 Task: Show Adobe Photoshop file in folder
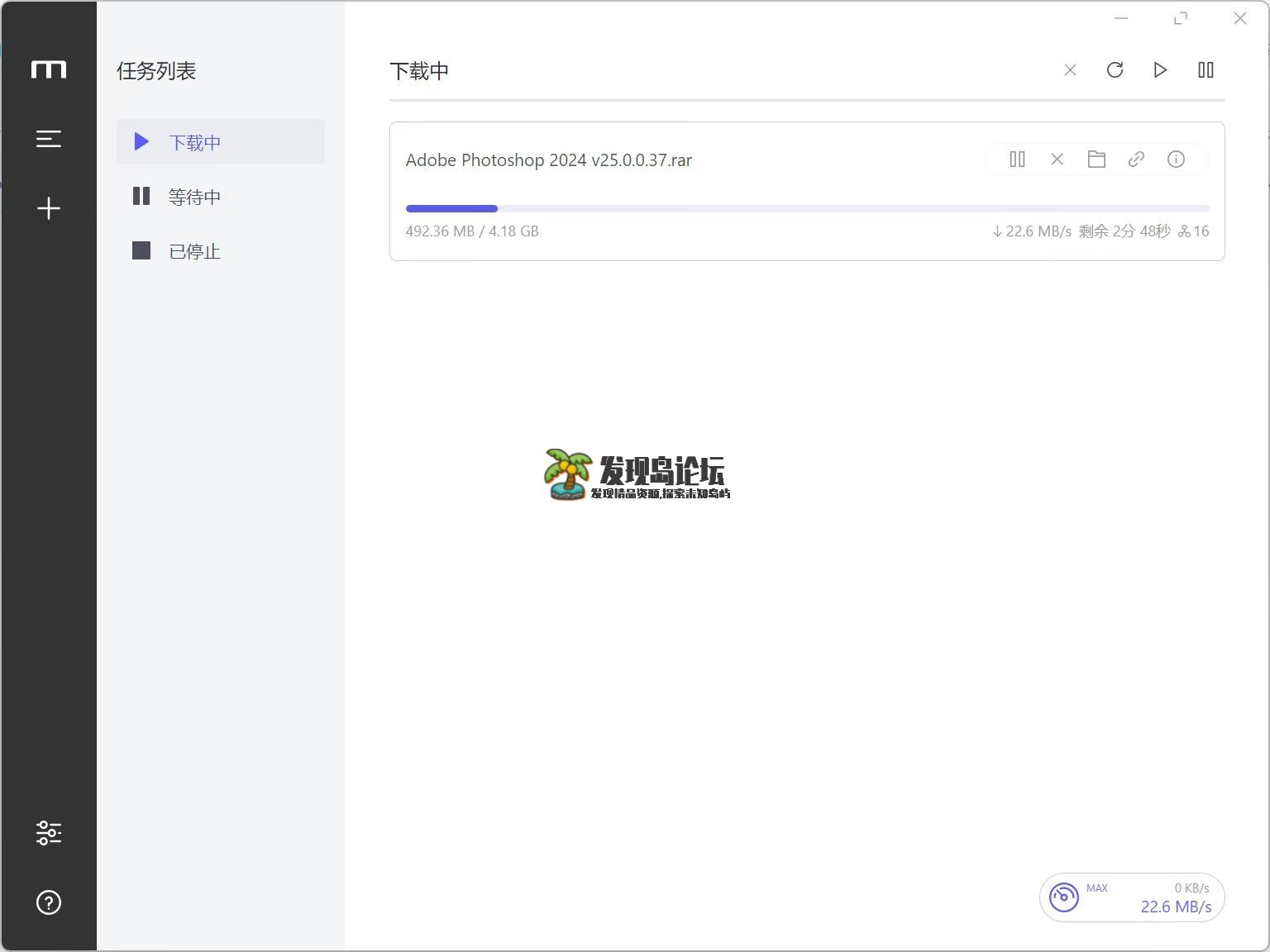pyautogui.click(x=1096, y=159)
